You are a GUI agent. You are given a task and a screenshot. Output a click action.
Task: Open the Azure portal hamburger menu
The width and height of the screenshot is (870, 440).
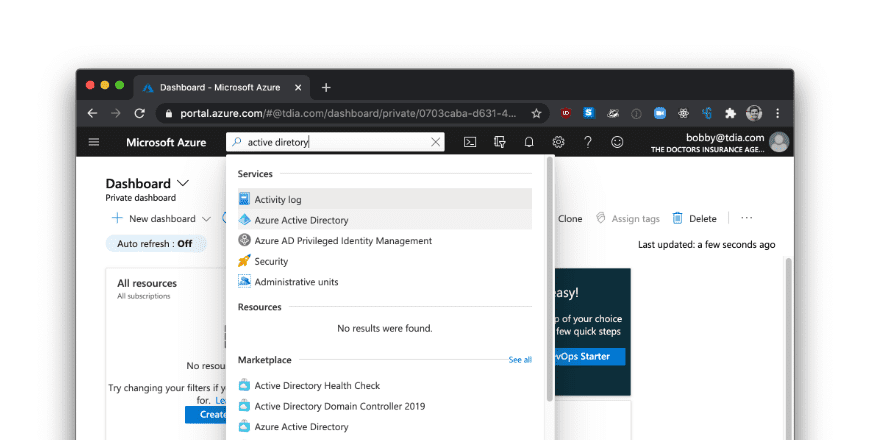coord(94,142)
